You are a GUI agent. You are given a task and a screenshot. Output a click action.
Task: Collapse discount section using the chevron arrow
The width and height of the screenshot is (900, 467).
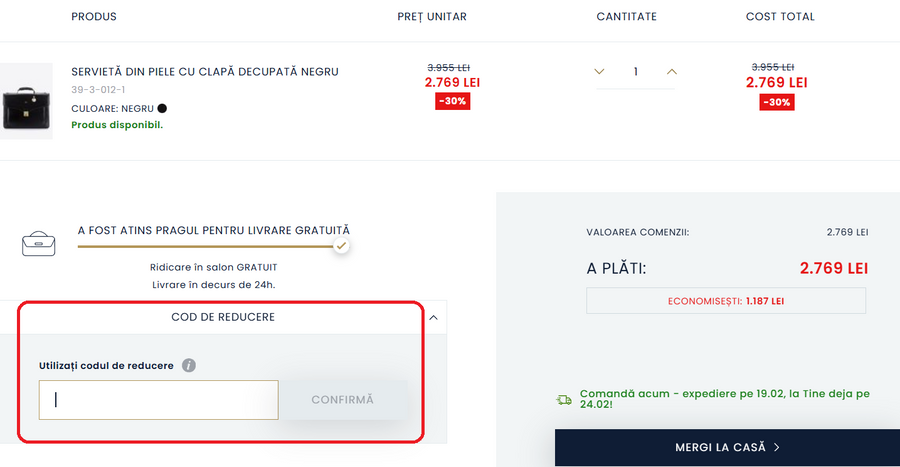tap(433, 317)
